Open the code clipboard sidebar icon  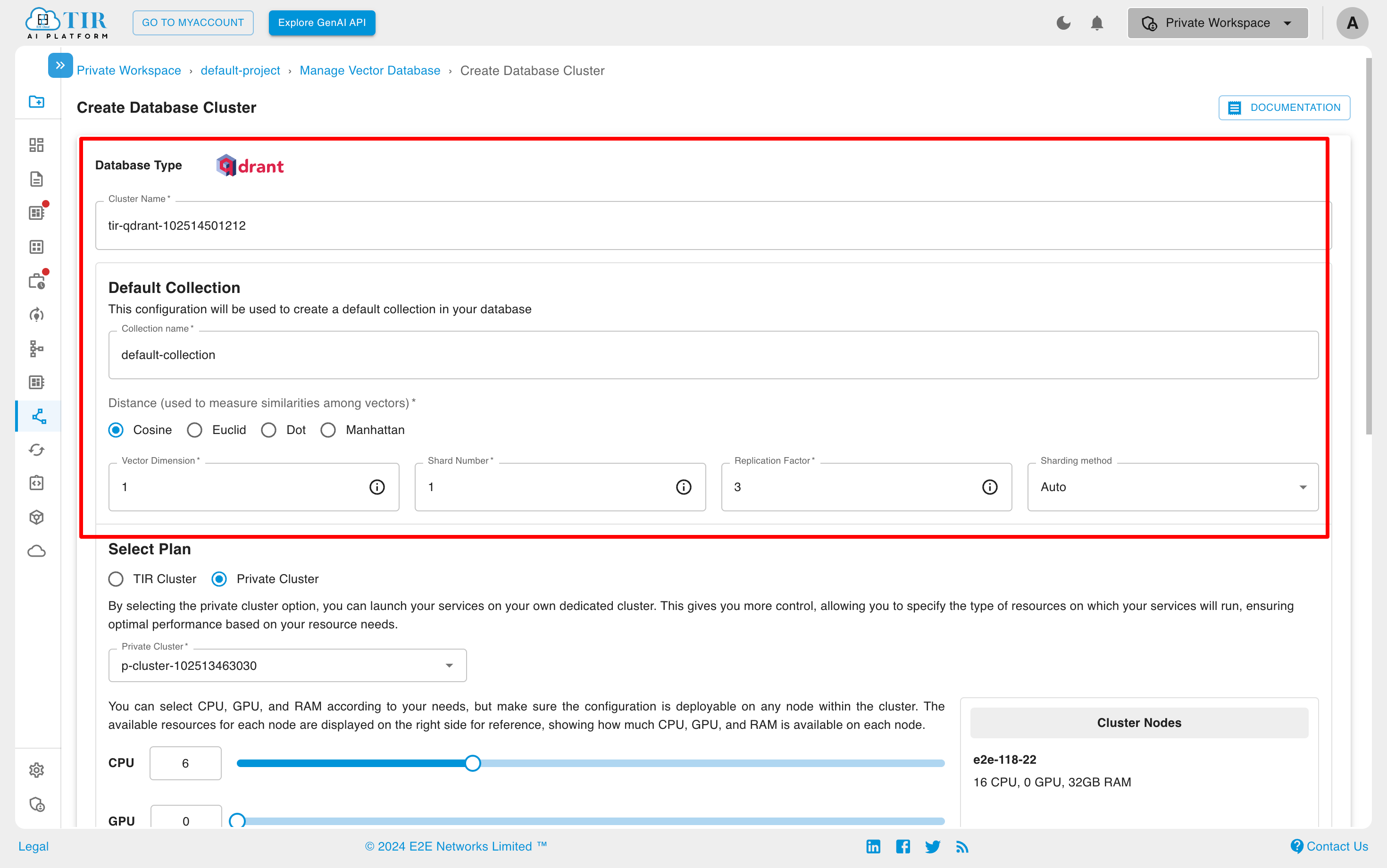click(x=37, y=484)
